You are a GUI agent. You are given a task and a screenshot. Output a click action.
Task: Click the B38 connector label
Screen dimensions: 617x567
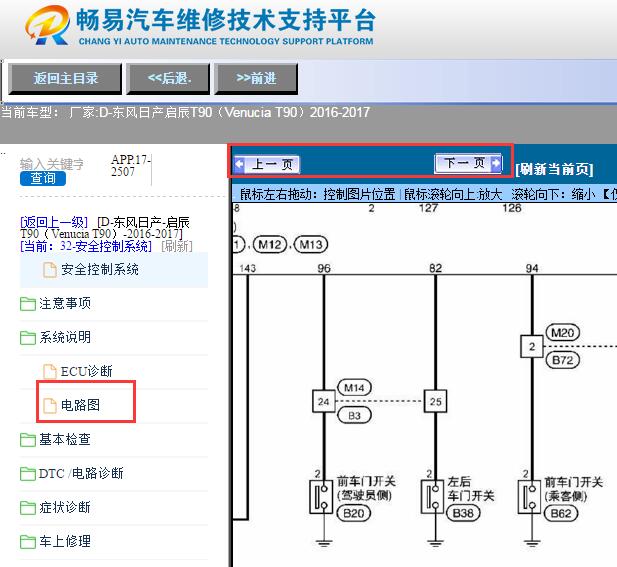click(x=463, y=513)
